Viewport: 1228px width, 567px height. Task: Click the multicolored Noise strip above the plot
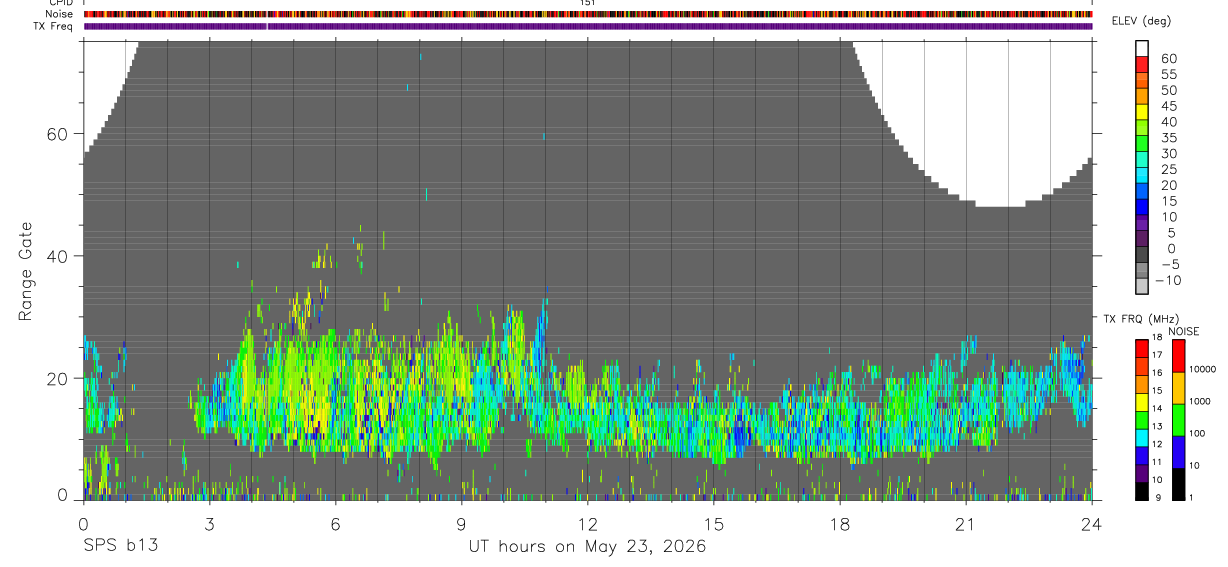pos(588,14)
